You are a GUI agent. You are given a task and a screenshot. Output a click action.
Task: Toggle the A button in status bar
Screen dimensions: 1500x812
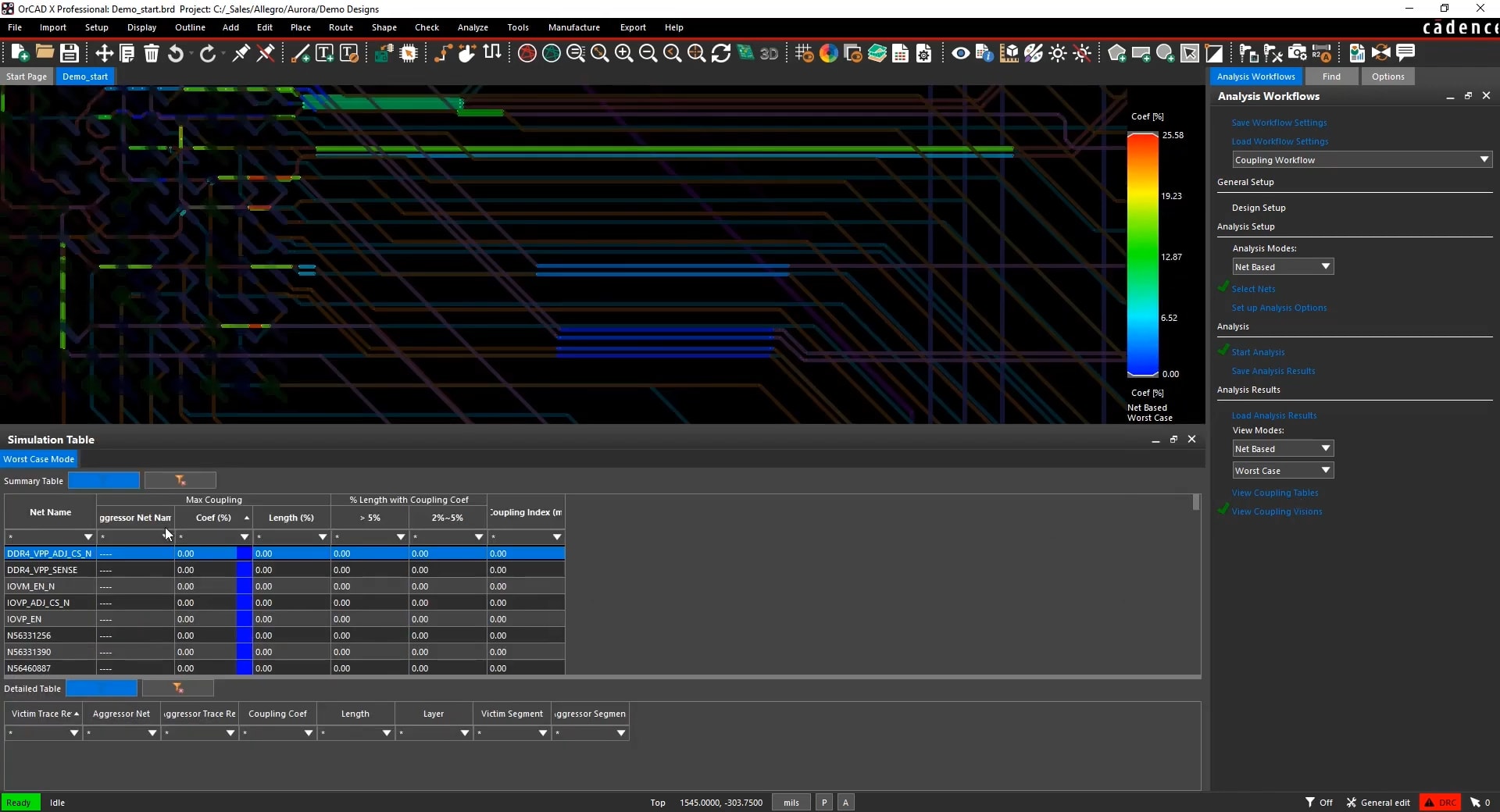tap(845, 803)
